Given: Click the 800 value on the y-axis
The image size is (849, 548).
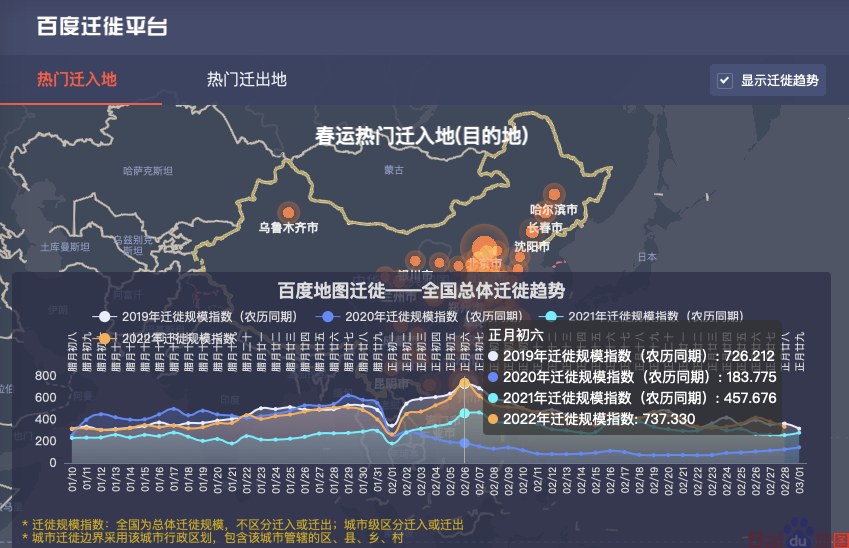Looking at the screenshot, I should coord(45,376).
